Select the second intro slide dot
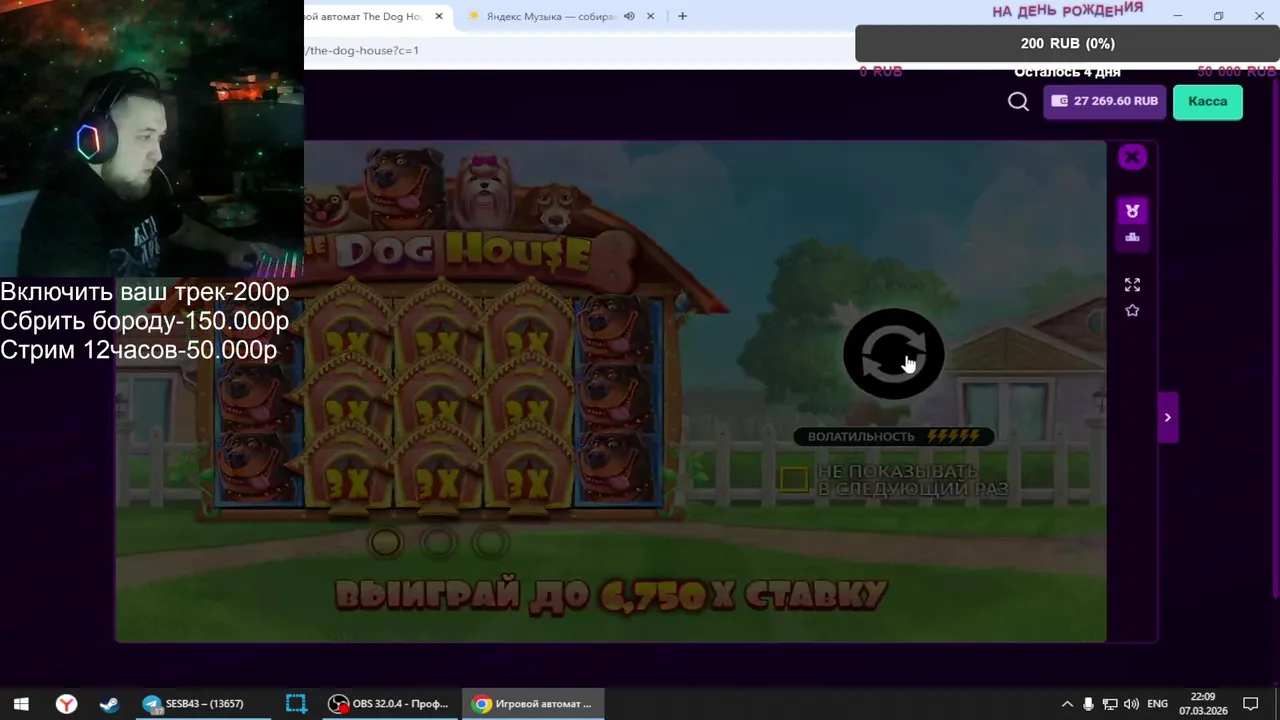The height and width of the screenshot is (720, 1280). pyautogui.click(x=438, y=542)
